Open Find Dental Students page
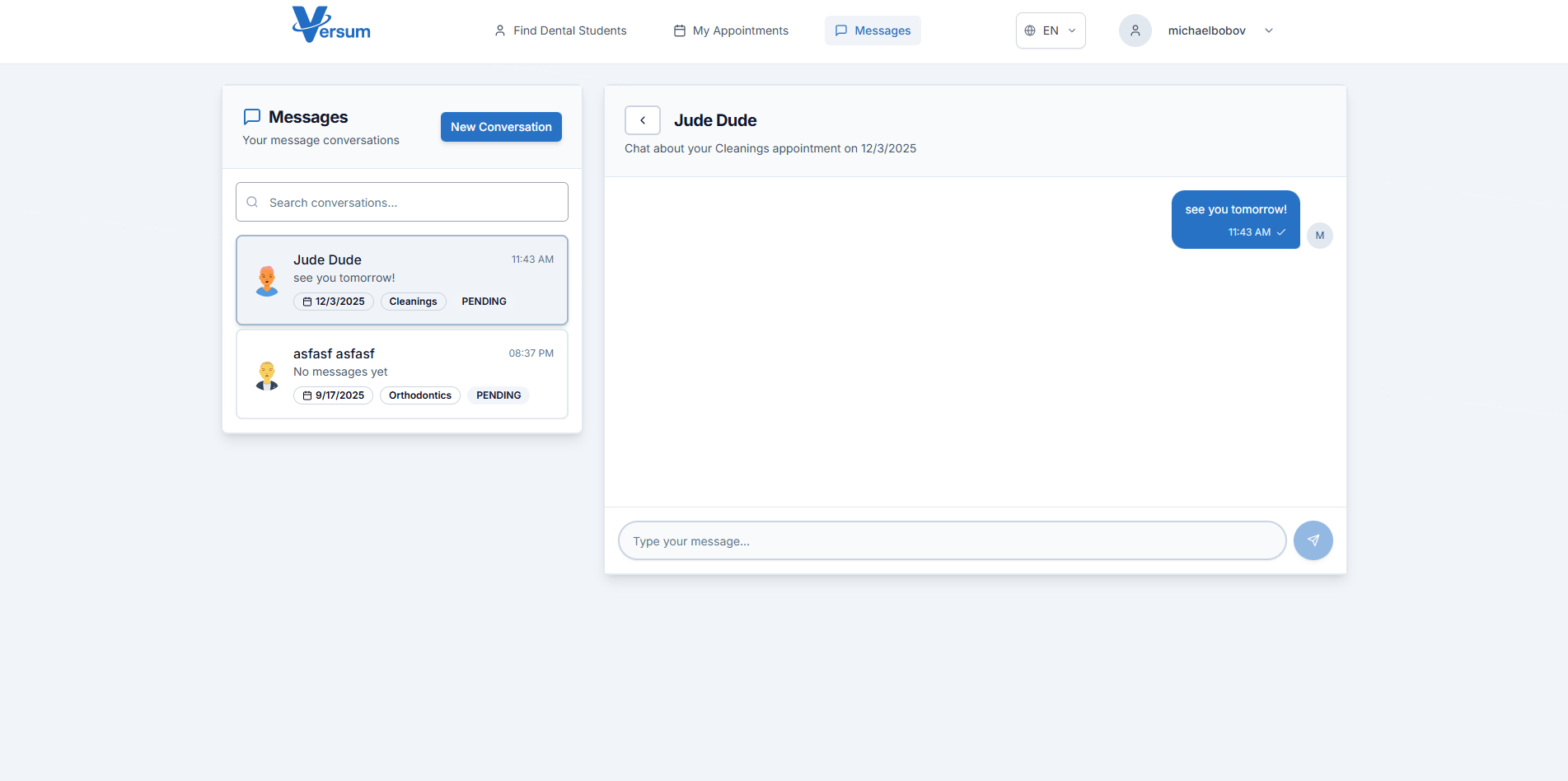 [560, 30]
